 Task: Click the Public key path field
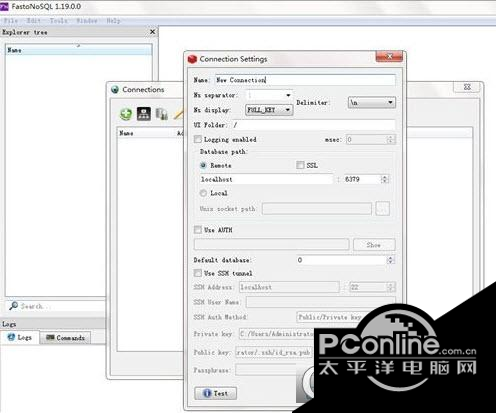(x=273, y=352)
